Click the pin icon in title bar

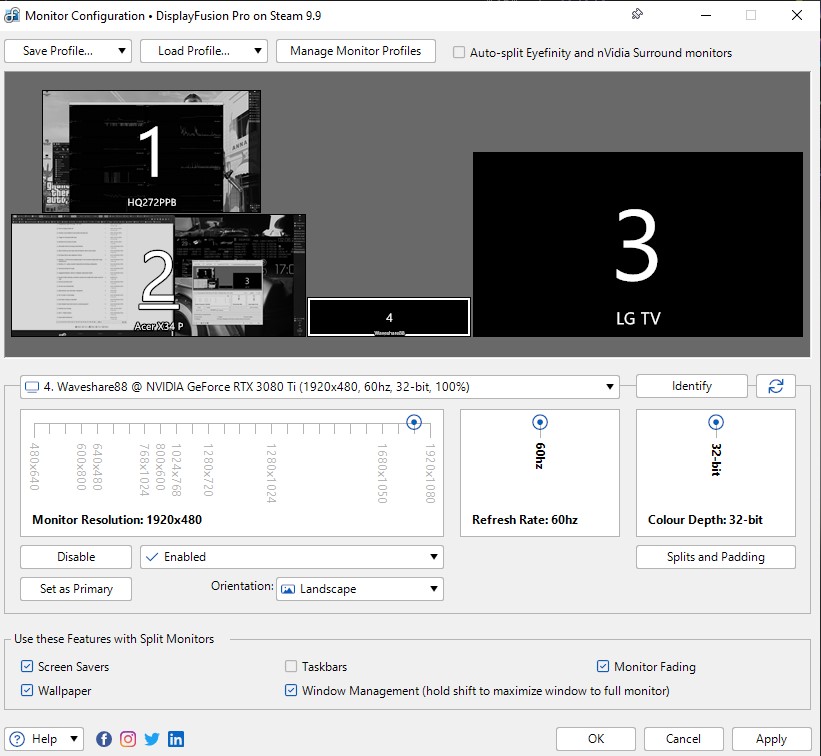(637, 15)
